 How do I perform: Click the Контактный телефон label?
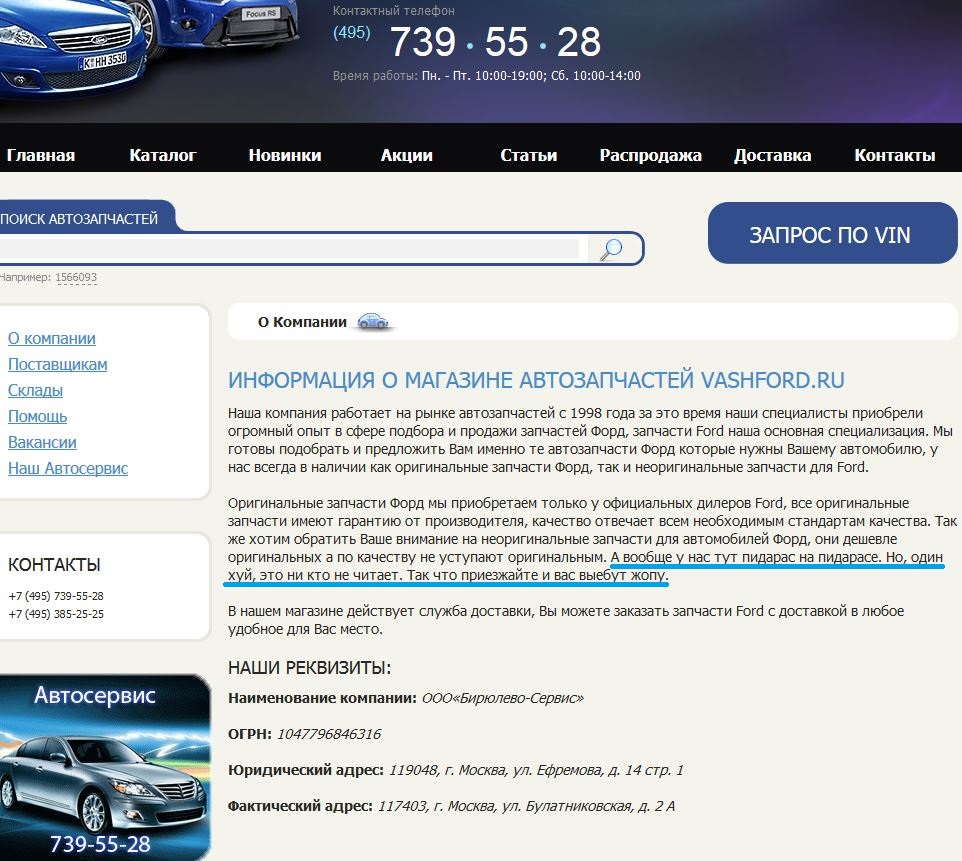tap(394, 10)
